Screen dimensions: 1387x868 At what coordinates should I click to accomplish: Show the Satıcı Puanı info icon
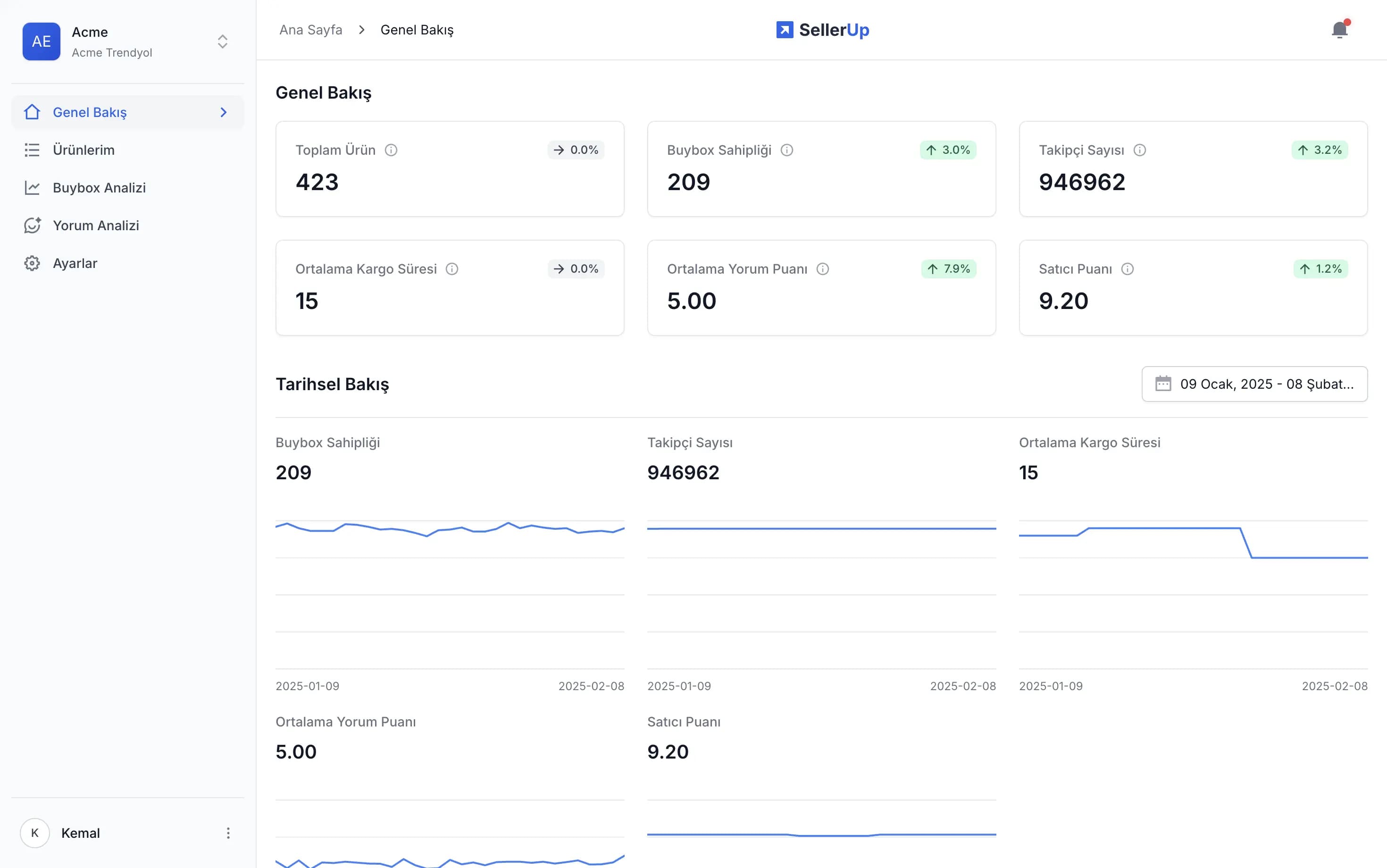pos(1127,269)
